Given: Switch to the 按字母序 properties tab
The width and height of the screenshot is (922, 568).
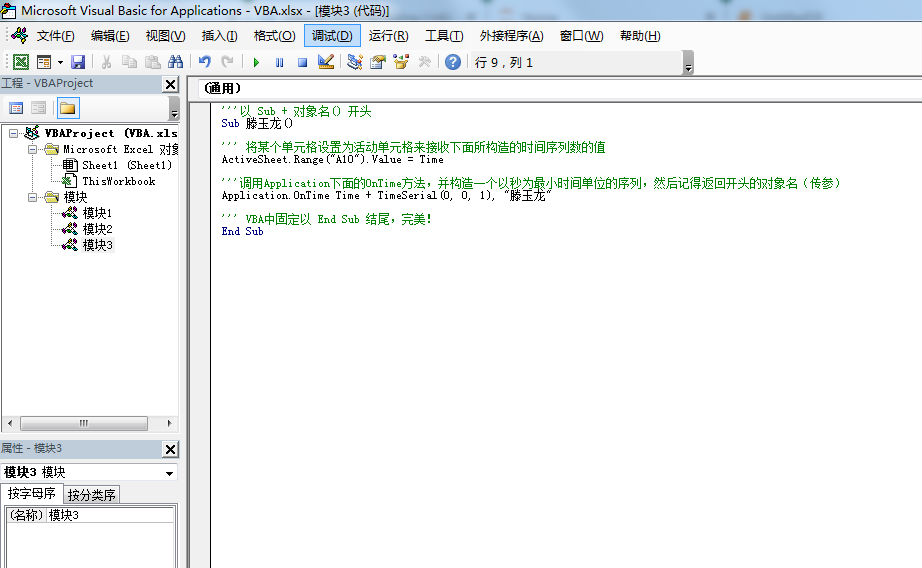Looking at the screenshot, I should coord(32,493).
